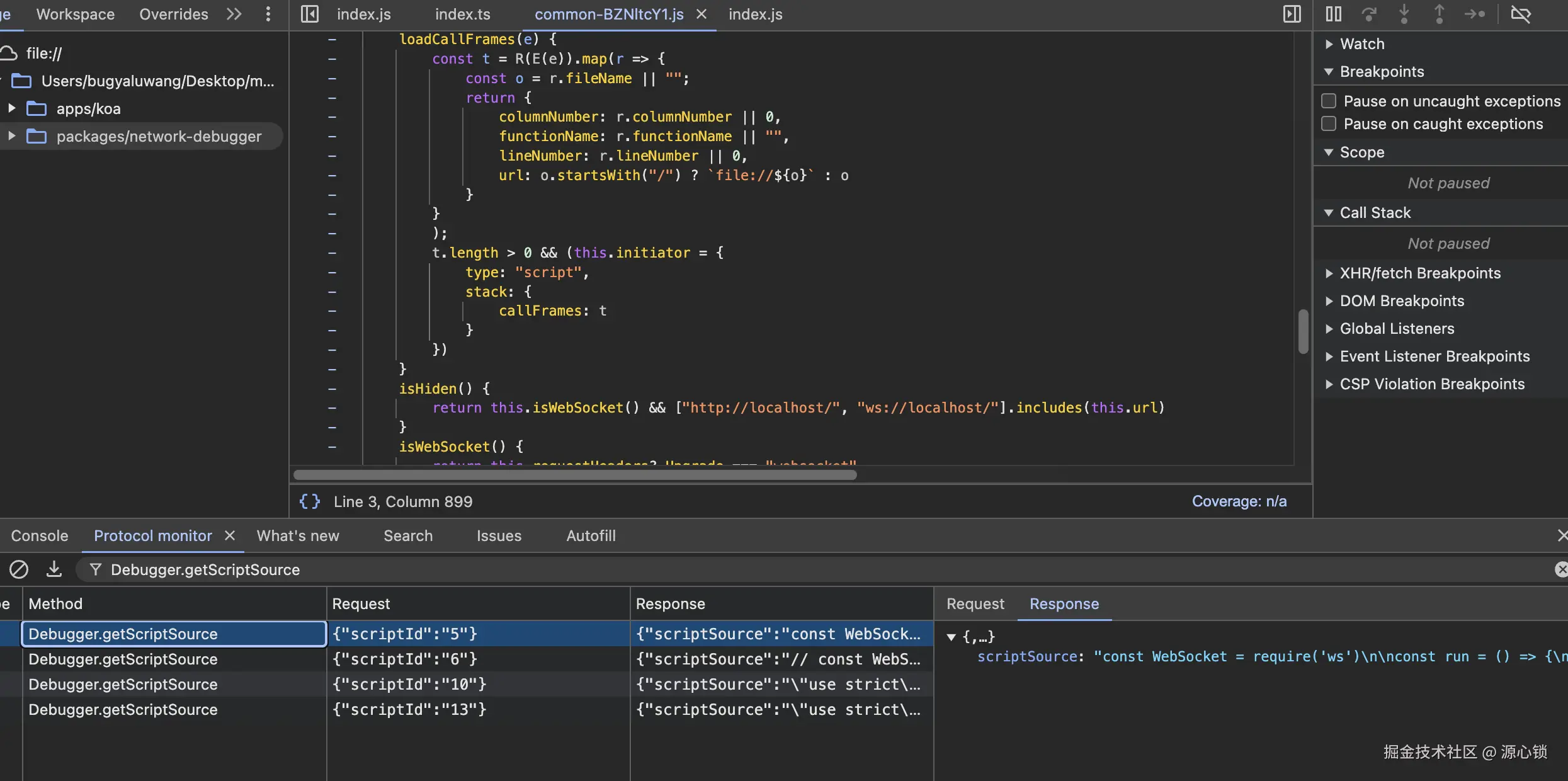Open the index.ts file tab

point(462,14)
